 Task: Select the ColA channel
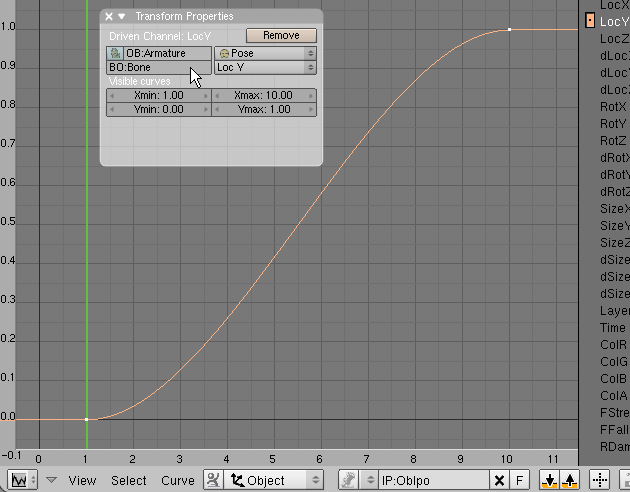click(614, 396)
